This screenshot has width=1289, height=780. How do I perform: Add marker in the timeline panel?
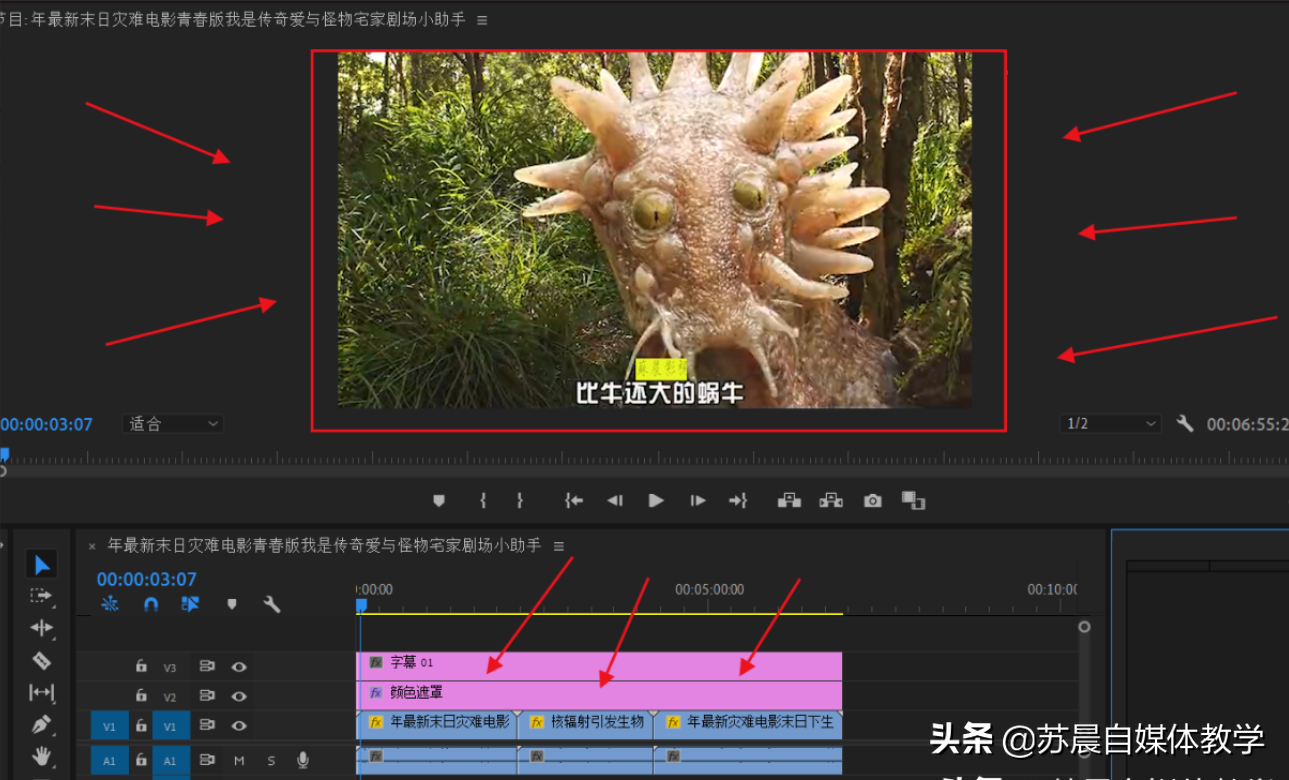[x=232, y=604]
